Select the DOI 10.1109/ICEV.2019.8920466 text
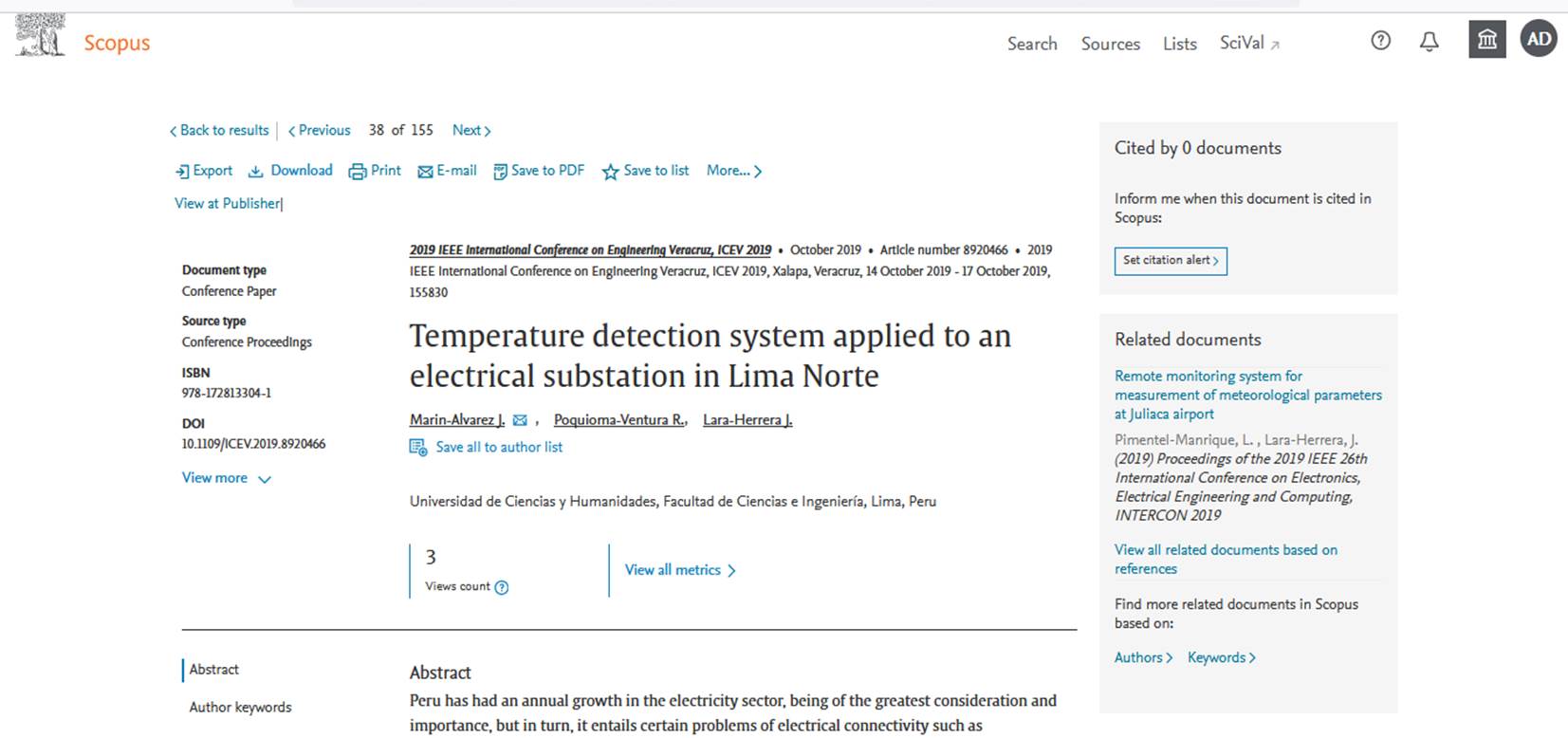Viewport: 1568px width, 738px height. point(253,444)
